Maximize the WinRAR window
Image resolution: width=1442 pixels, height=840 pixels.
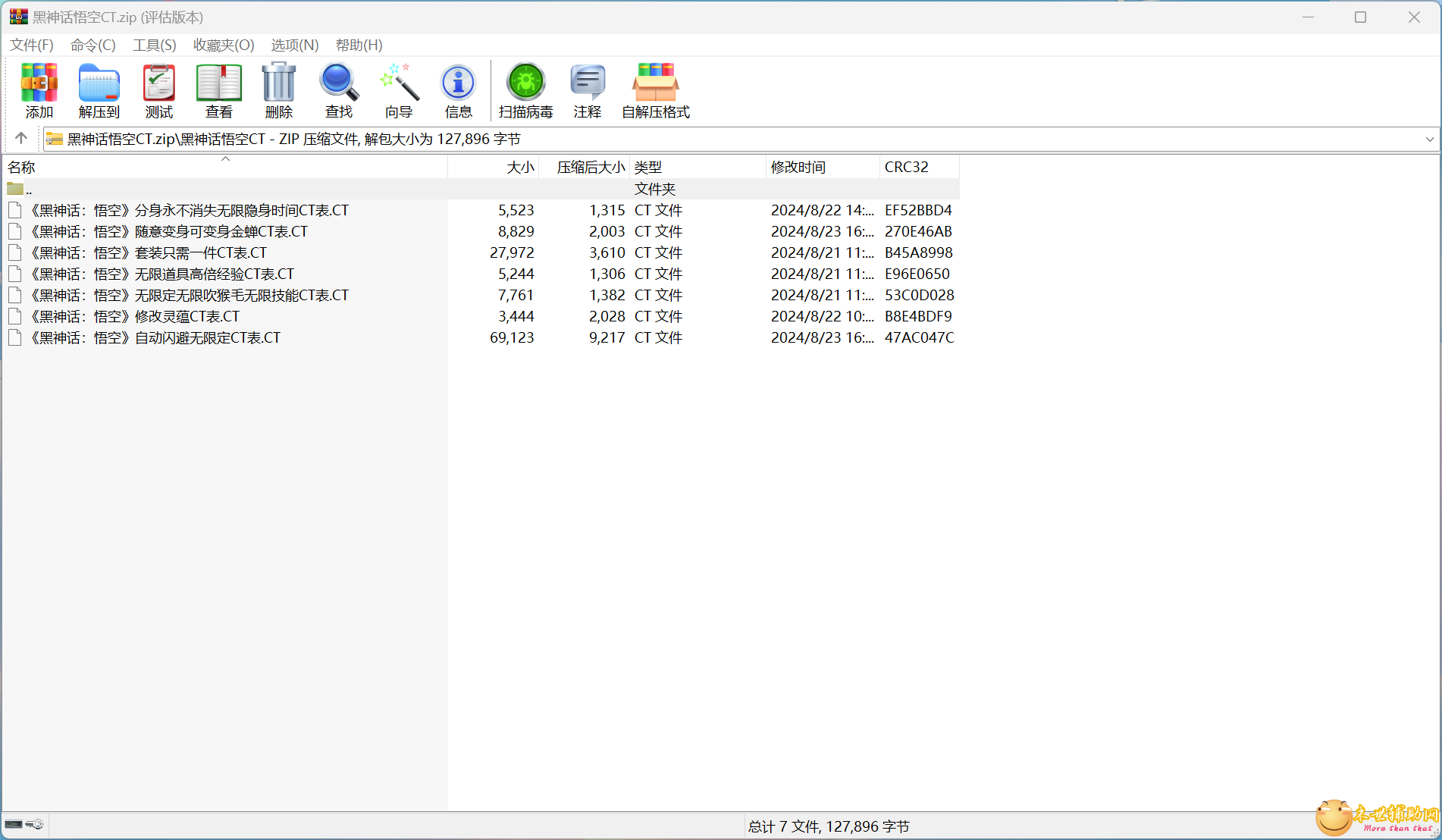(1360, 17)
